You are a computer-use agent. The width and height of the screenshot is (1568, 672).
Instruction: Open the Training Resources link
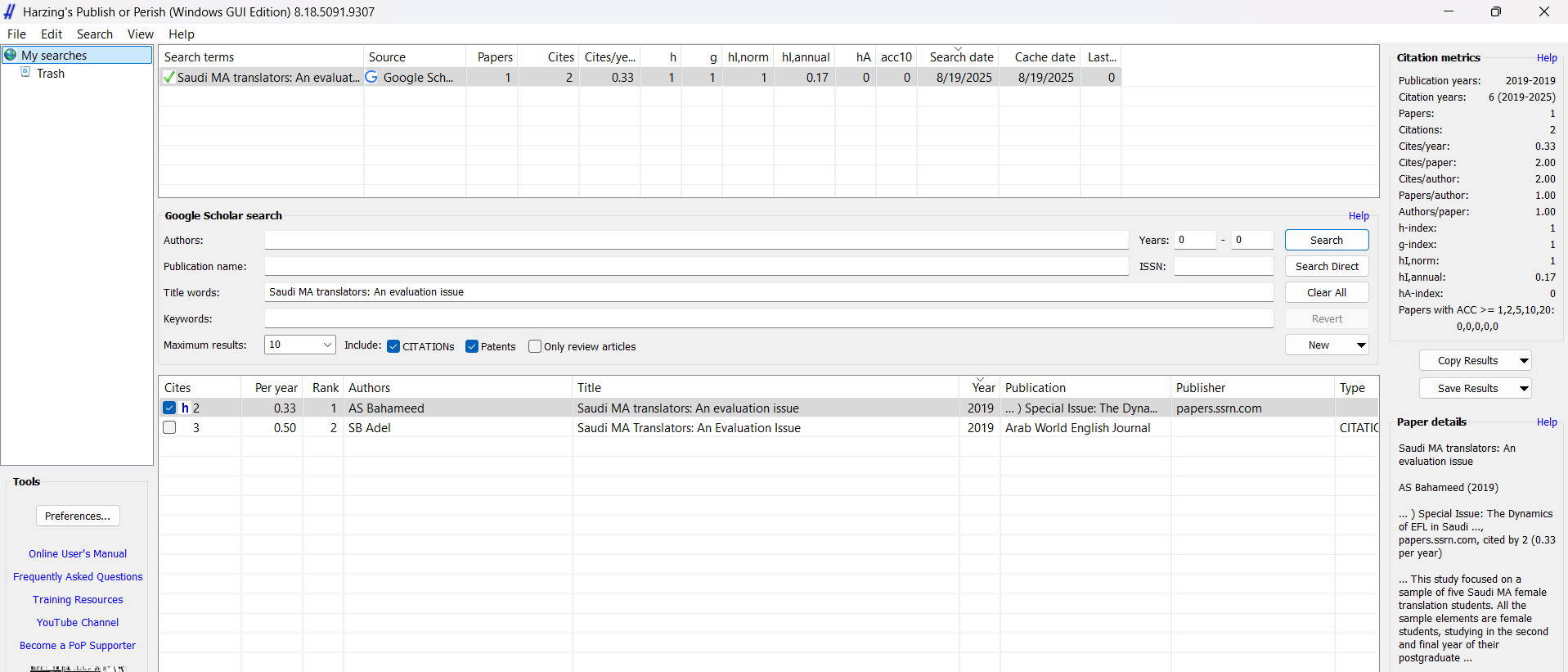78,600
